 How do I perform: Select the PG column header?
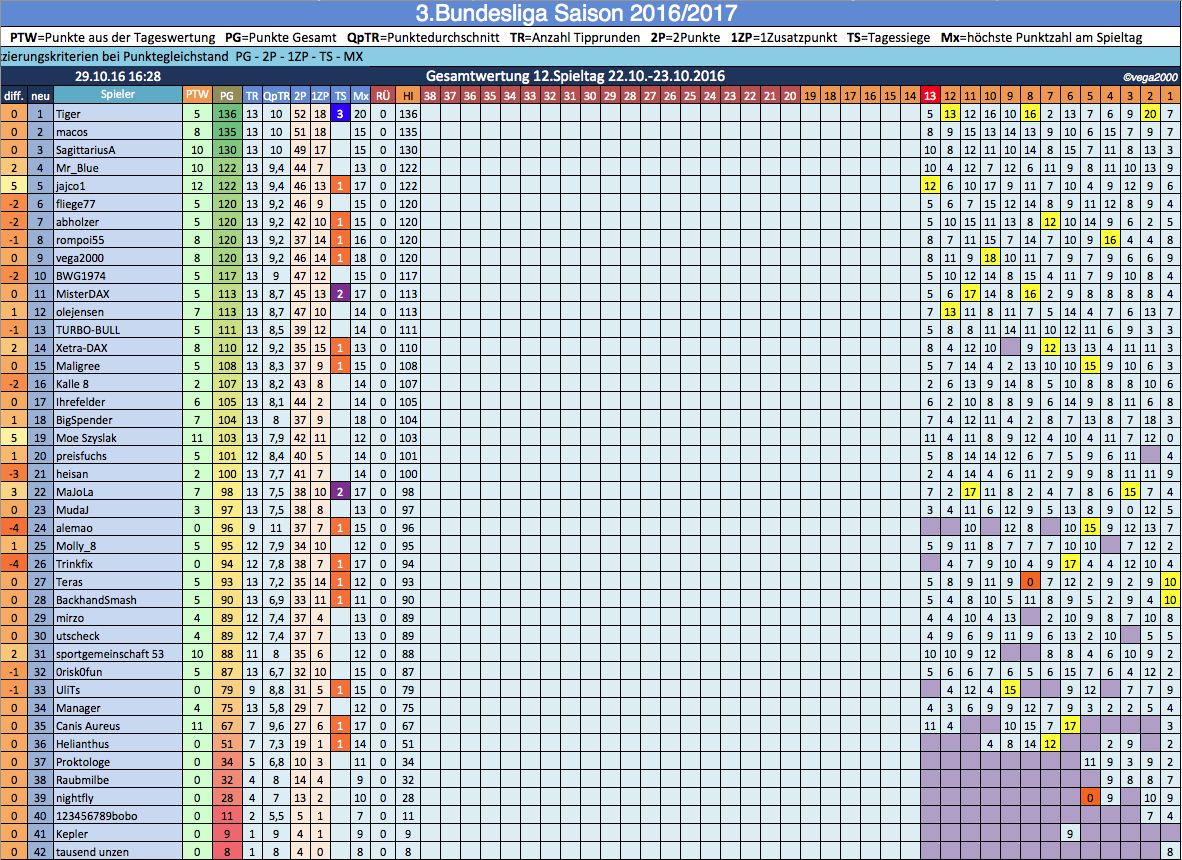pos(227,95)
